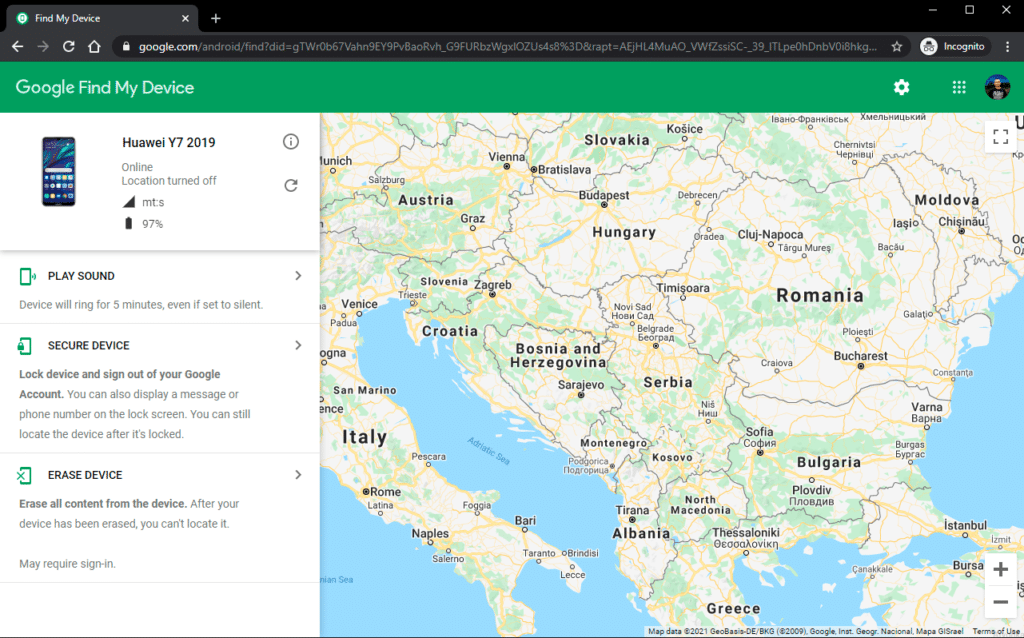Click the Google Find My Device title
The image size is (1024, 638).
(104, 88)
